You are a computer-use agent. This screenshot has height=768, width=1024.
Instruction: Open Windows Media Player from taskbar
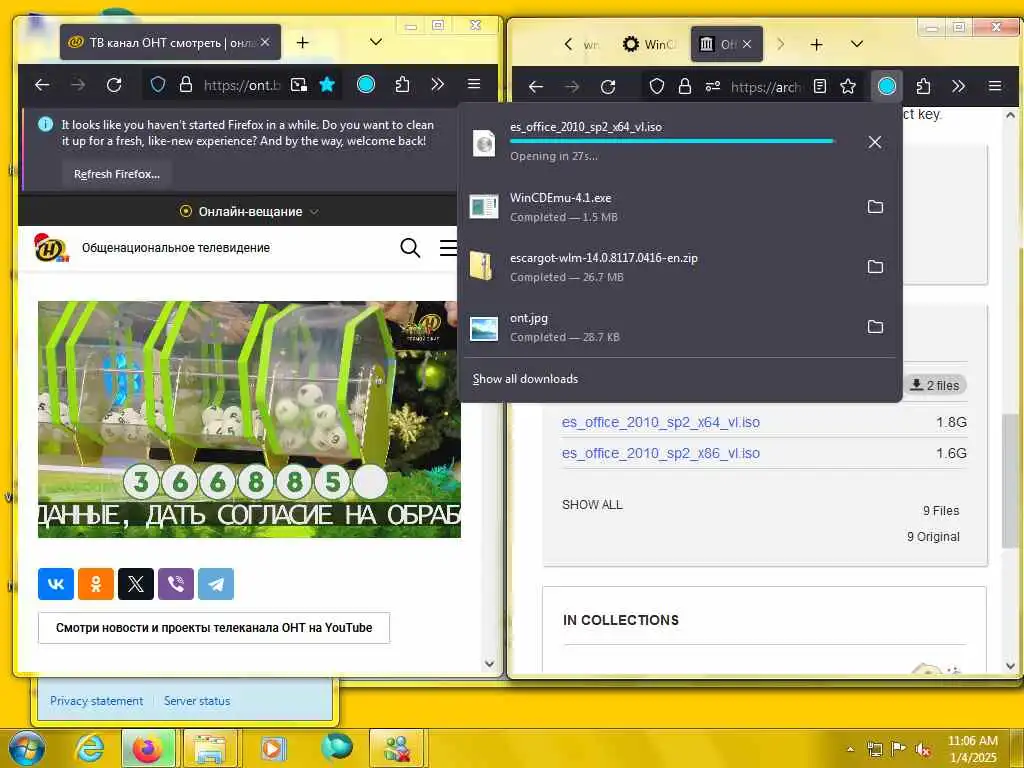(x=274, y=748)
